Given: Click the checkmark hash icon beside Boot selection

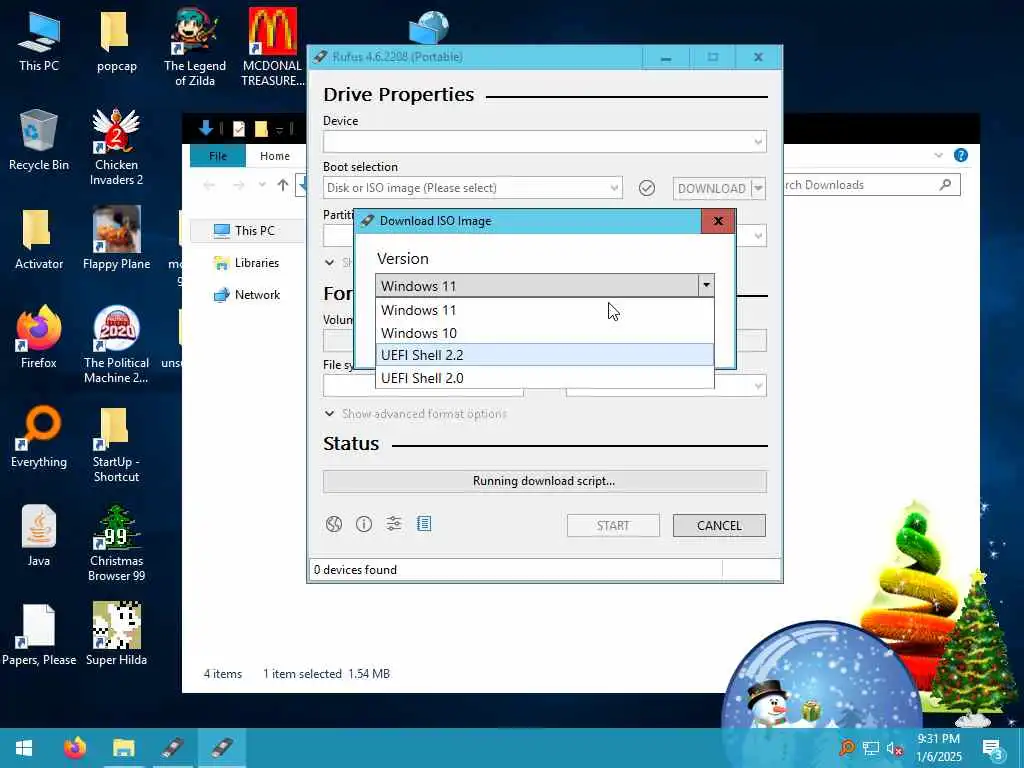Looking at the screenshot, I should click(647, 188).
